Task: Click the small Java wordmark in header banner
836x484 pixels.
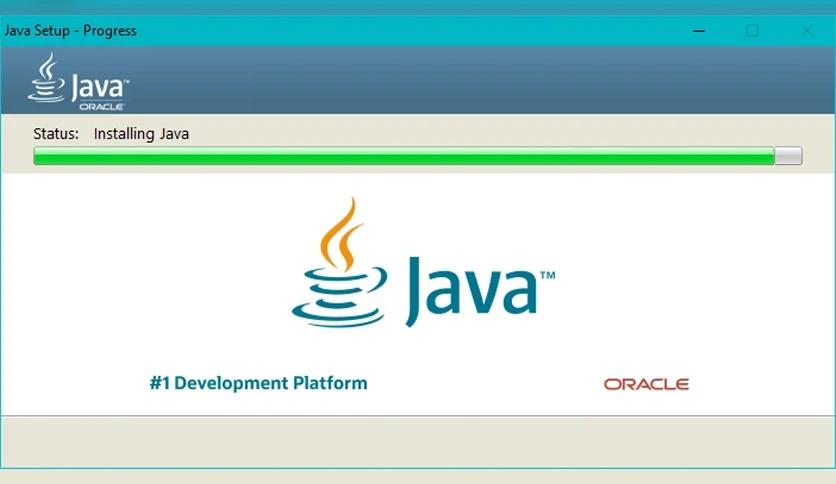Action: tap(99, 87)
